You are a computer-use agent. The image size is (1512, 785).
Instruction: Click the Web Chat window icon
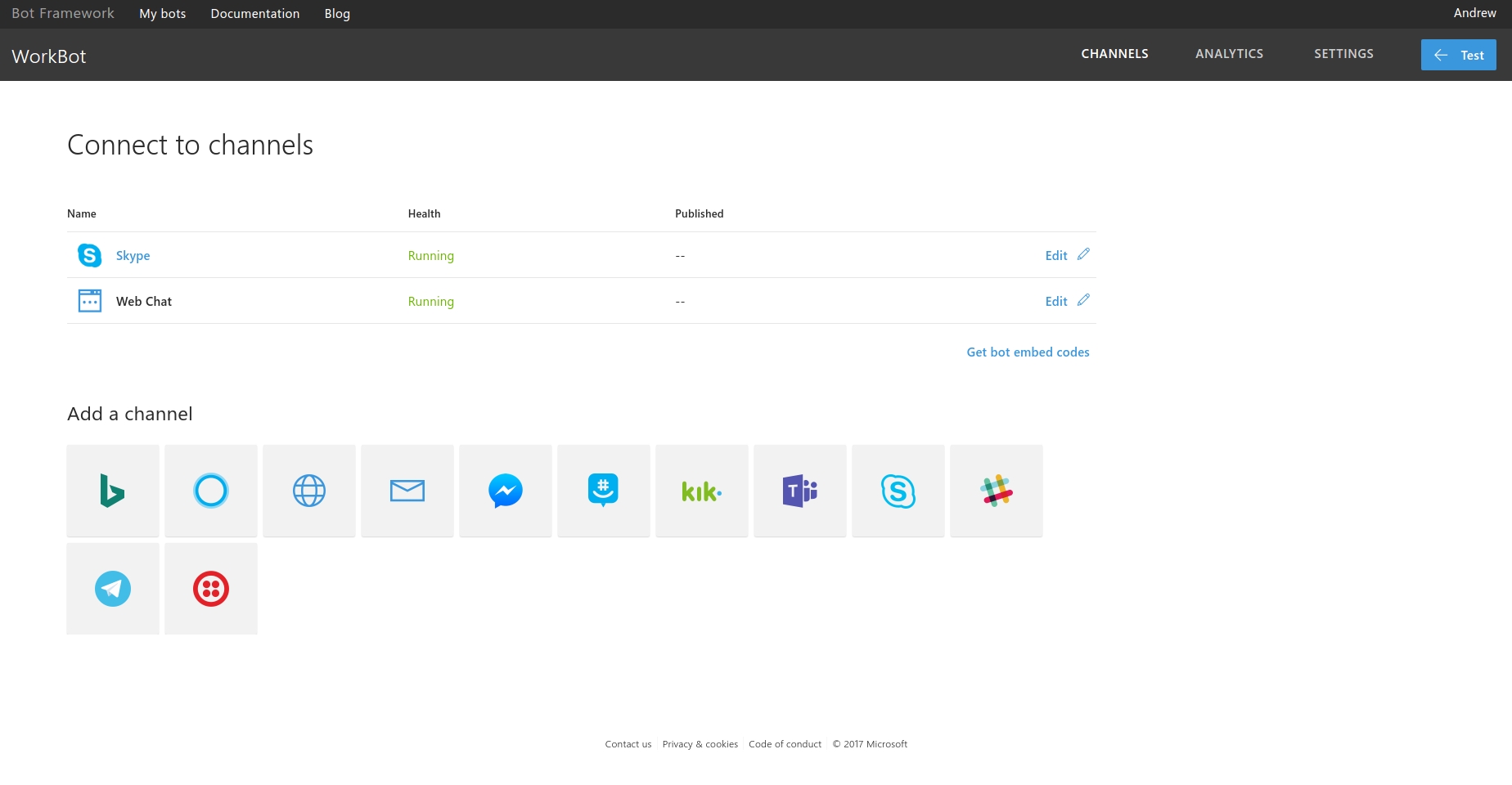[90, 301]
